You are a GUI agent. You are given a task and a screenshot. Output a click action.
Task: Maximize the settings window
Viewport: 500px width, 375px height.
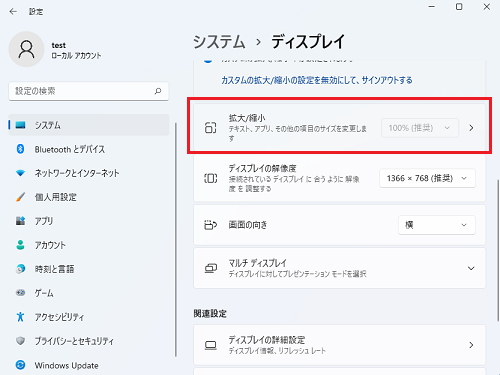point(459,6)
